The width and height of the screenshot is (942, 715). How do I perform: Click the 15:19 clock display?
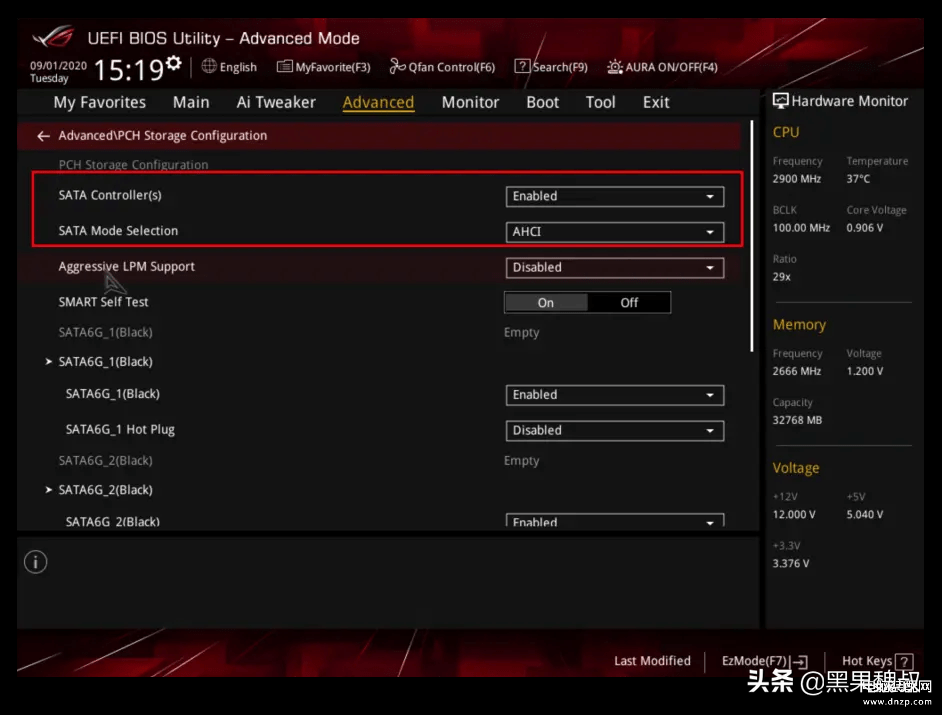coord(129,70)
